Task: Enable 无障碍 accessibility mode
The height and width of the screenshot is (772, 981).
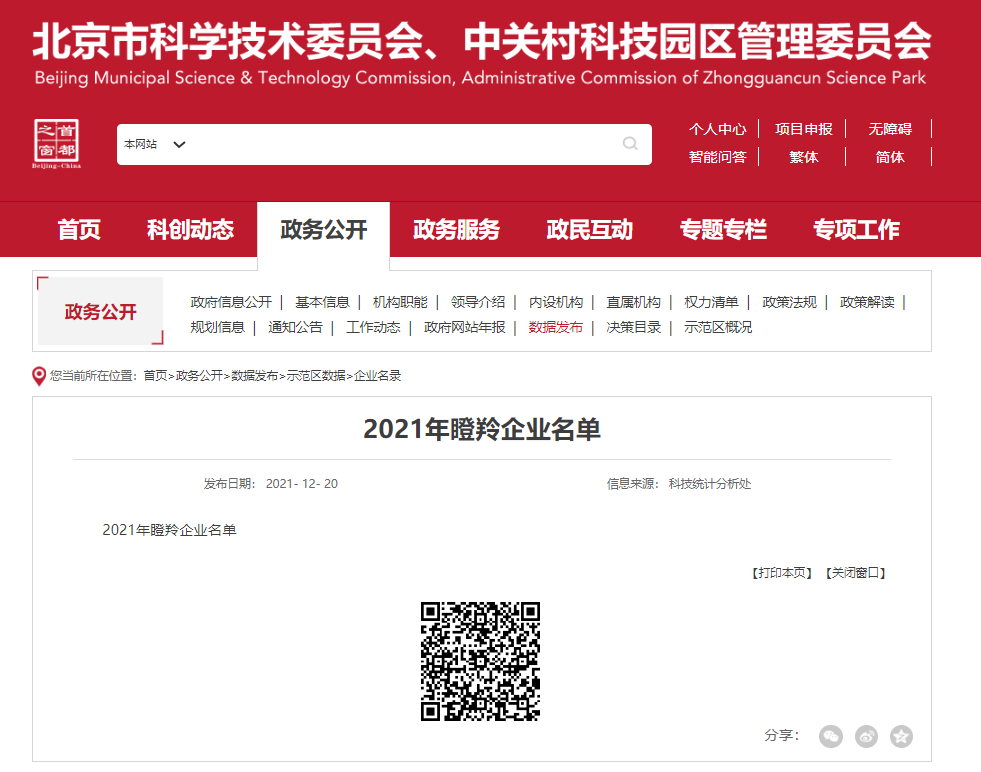Action: (x=890, y=129)
